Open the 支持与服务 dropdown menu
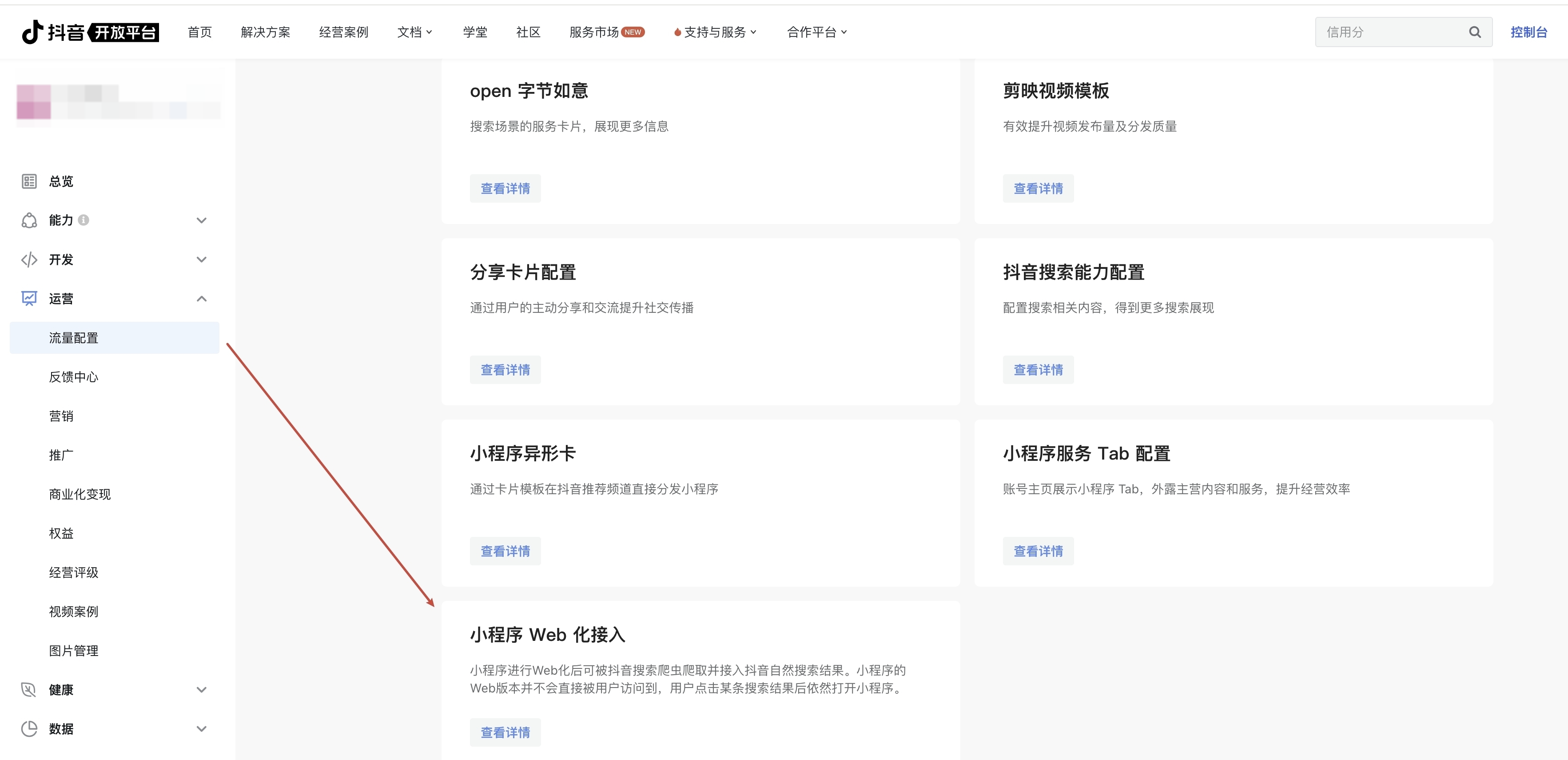This screenshot has width=1568, height=760. click(x=716, y=32)
